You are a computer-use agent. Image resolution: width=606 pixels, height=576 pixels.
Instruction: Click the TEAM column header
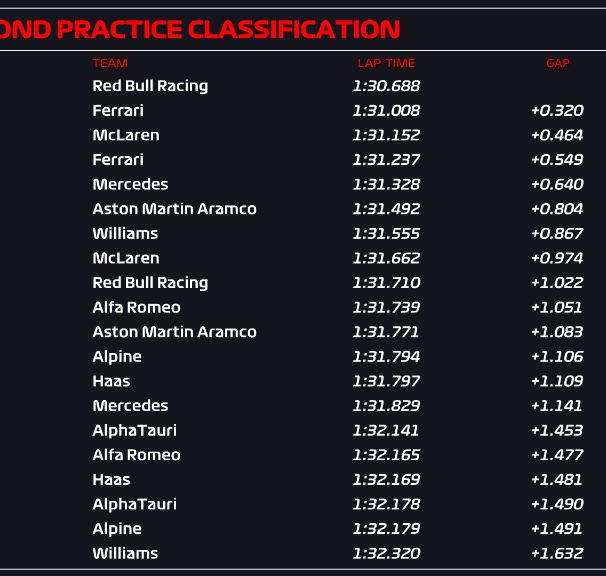(110, 63)
